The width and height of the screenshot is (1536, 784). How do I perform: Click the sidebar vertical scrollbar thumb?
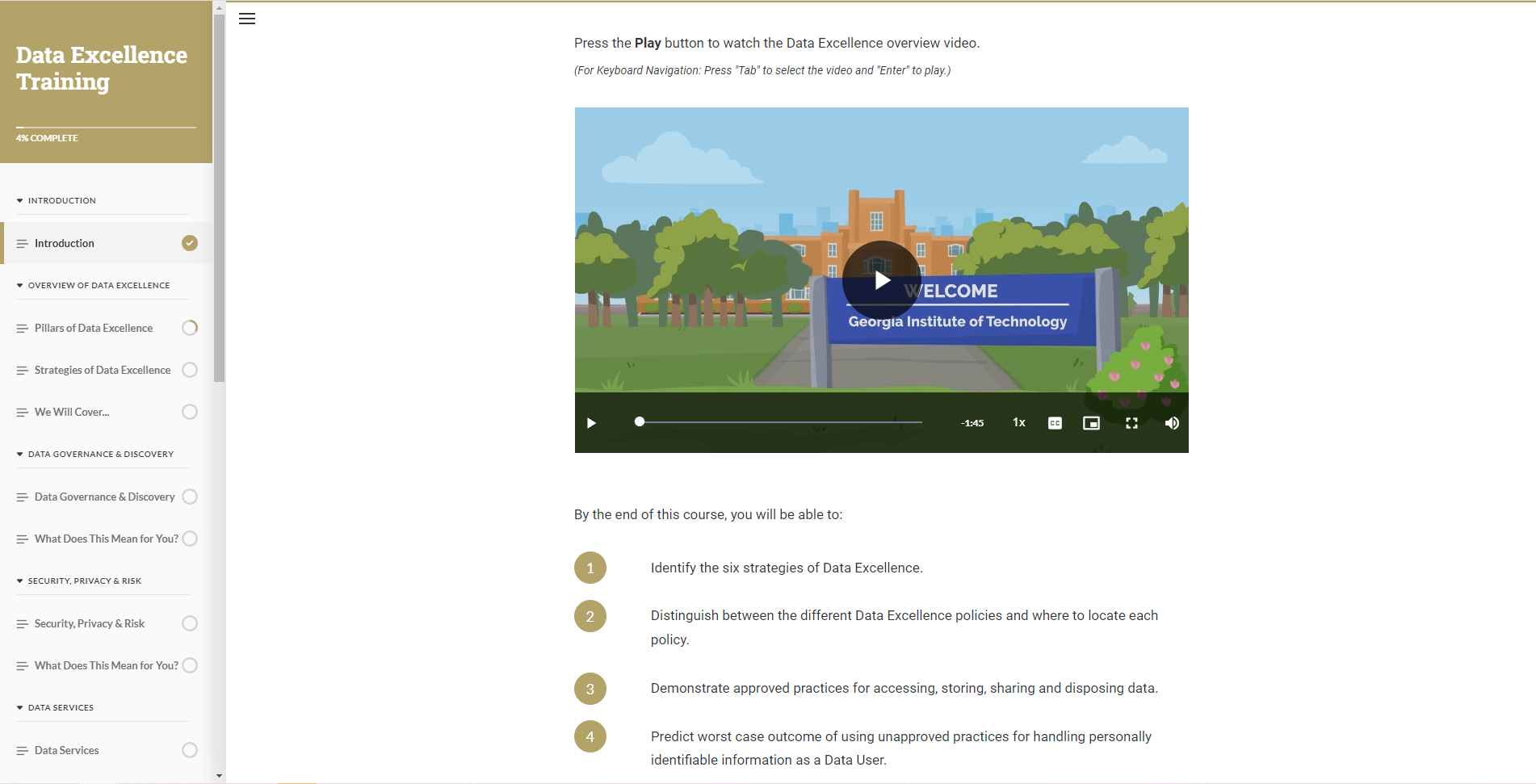(219, 198)
